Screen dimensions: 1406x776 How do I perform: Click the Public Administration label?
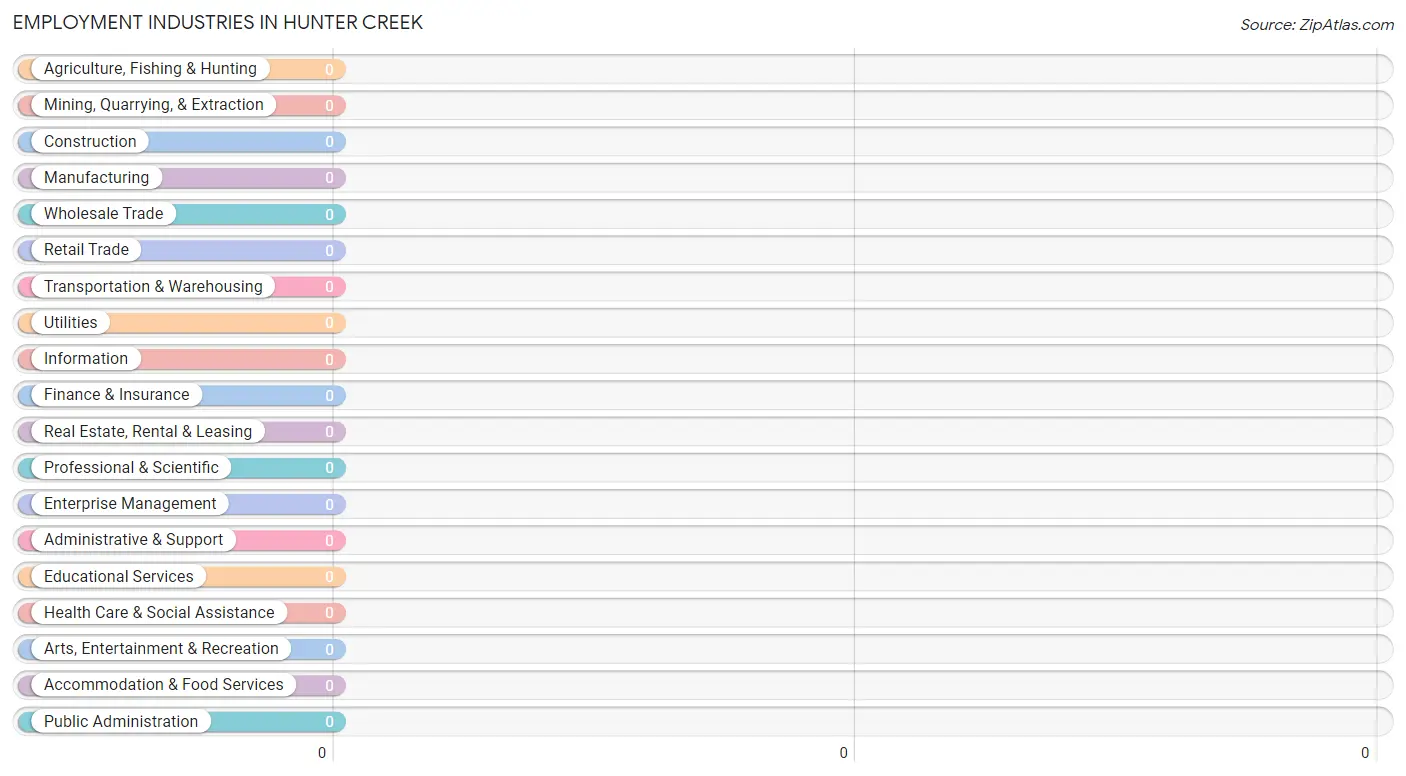click(121, 722)
